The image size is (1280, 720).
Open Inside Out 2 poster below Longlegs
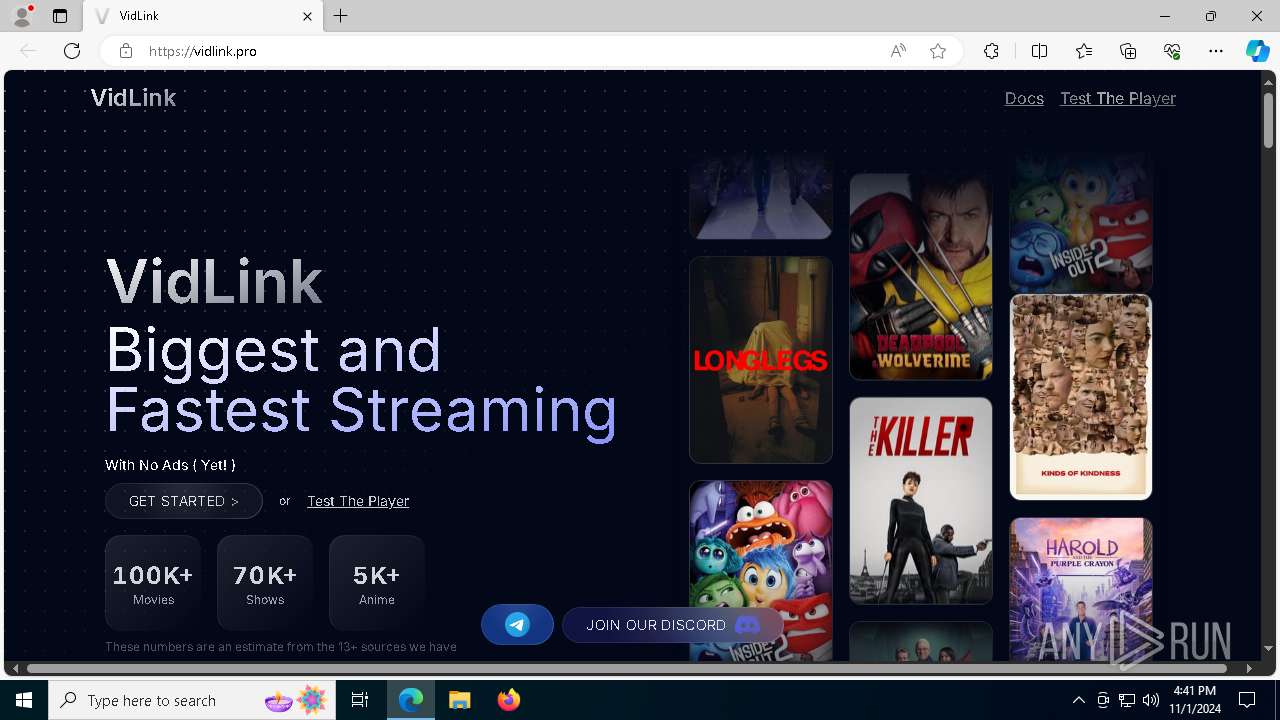pos(761,571)
